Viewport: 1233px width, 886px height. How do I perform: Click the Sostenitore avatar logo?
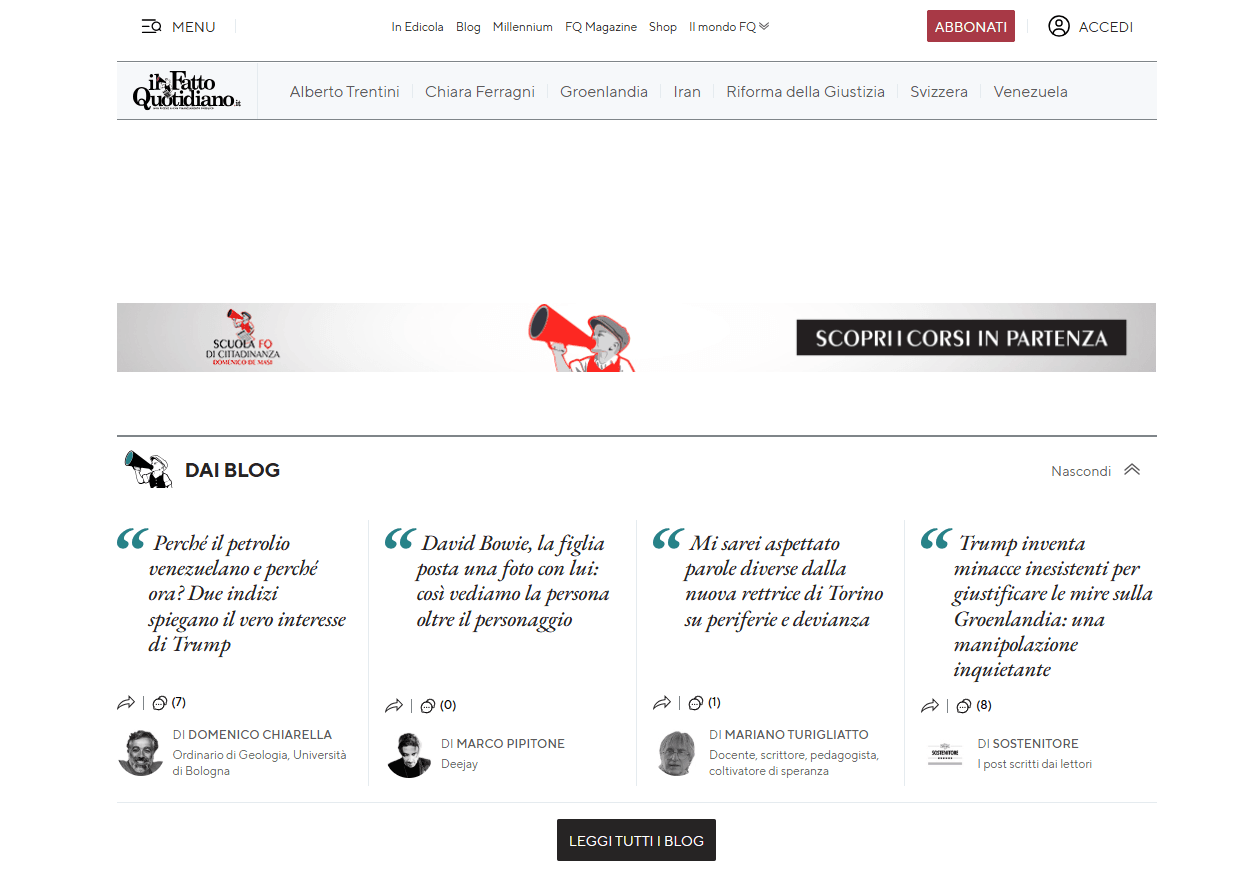pos(945,754)
